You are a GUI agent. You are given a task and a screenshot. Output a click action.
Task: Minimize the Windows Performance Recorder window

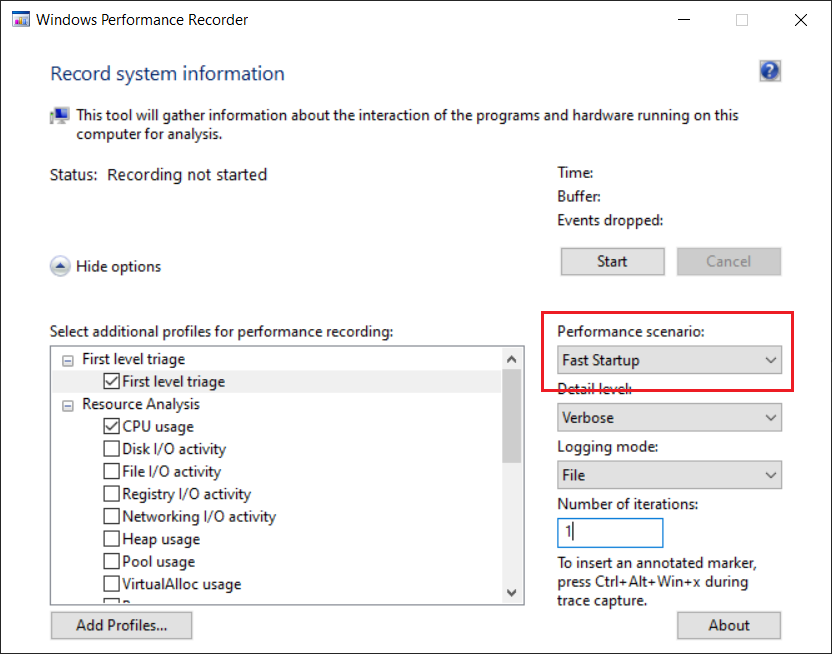tap(684, 20)
